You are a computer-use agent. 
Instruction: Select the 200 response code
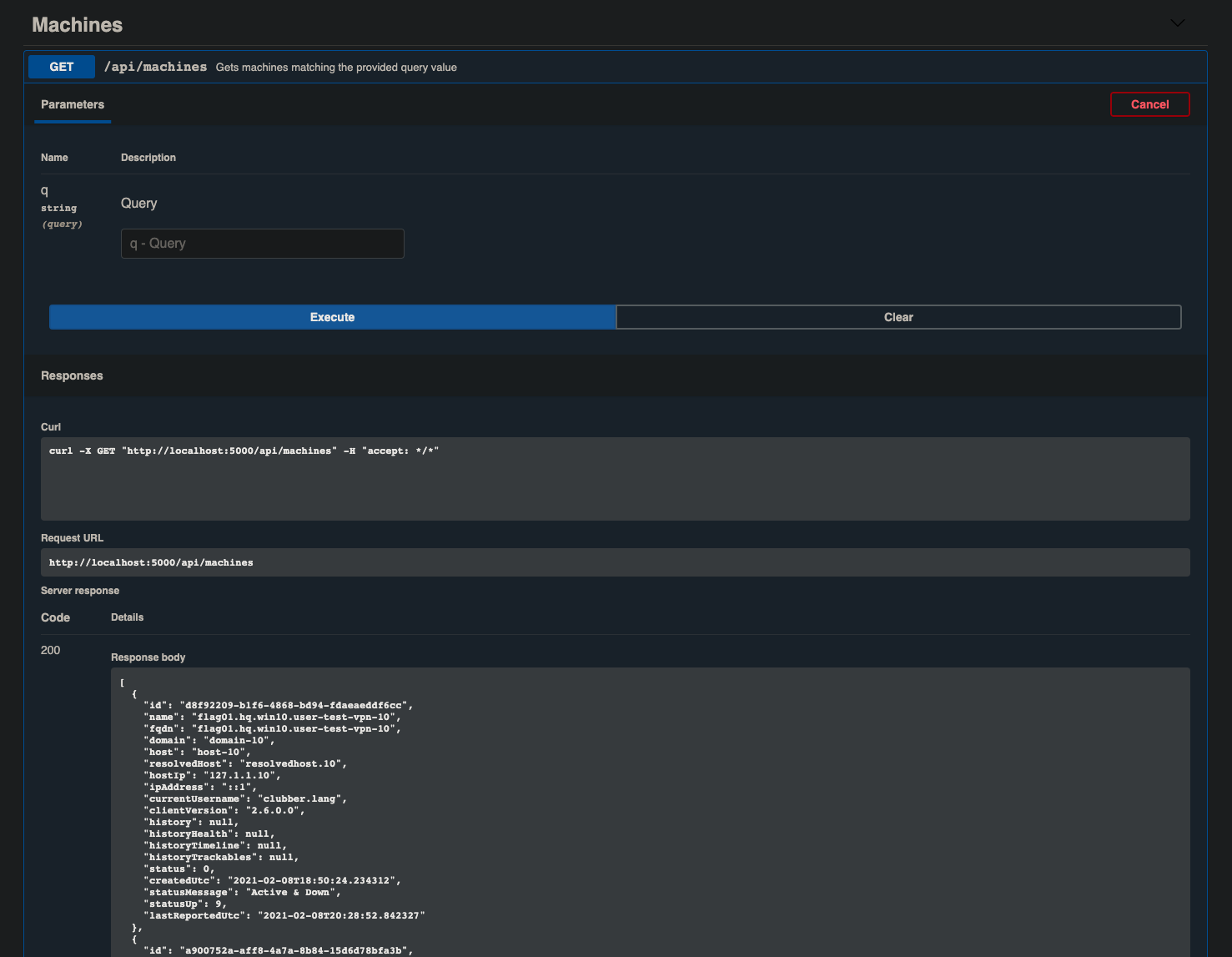[x=50, y=650]
